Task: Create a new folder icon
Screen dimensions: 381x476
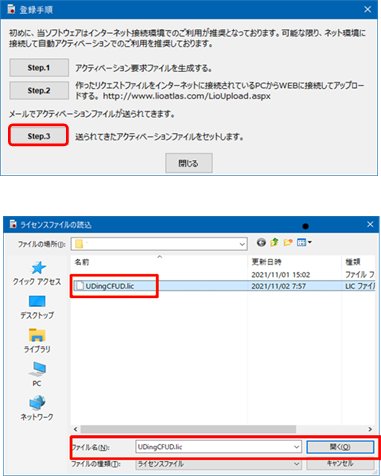Action: [288, 243]
